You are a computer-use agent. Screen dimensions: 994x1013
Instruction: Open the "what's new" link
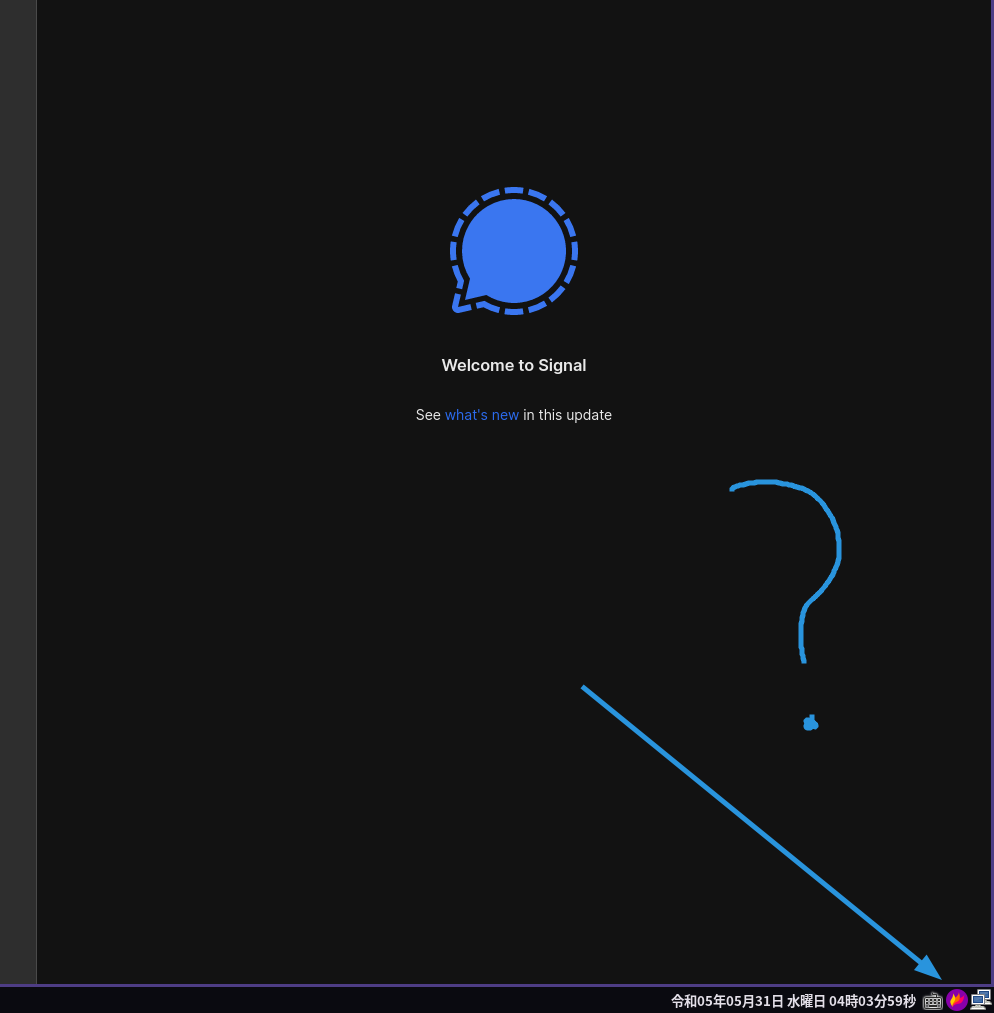(x=481, y=414)
